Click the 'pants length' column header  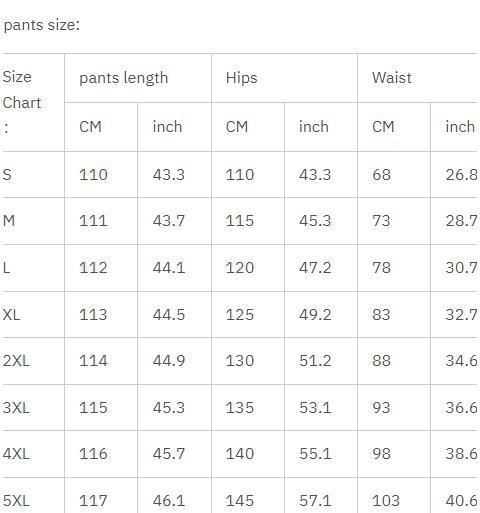tap(124, 78)
